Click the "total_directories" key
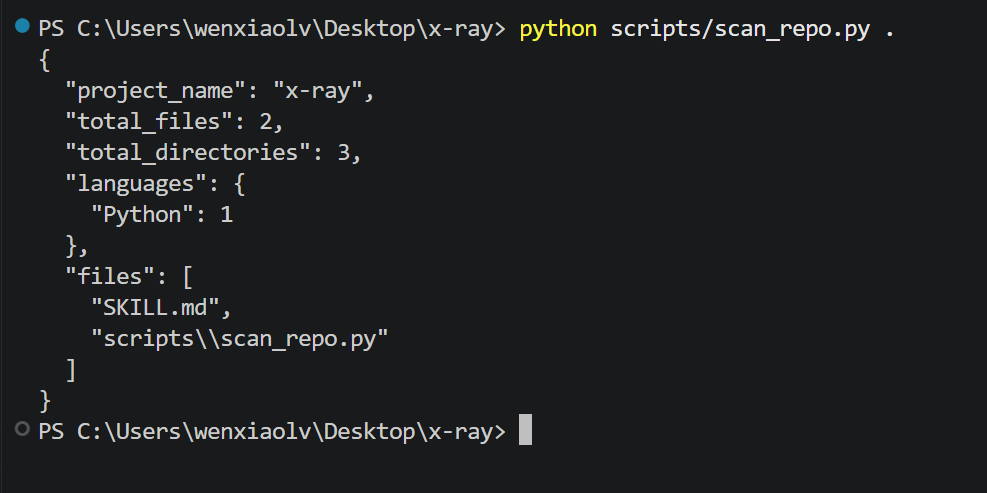 tap(188, 153)
